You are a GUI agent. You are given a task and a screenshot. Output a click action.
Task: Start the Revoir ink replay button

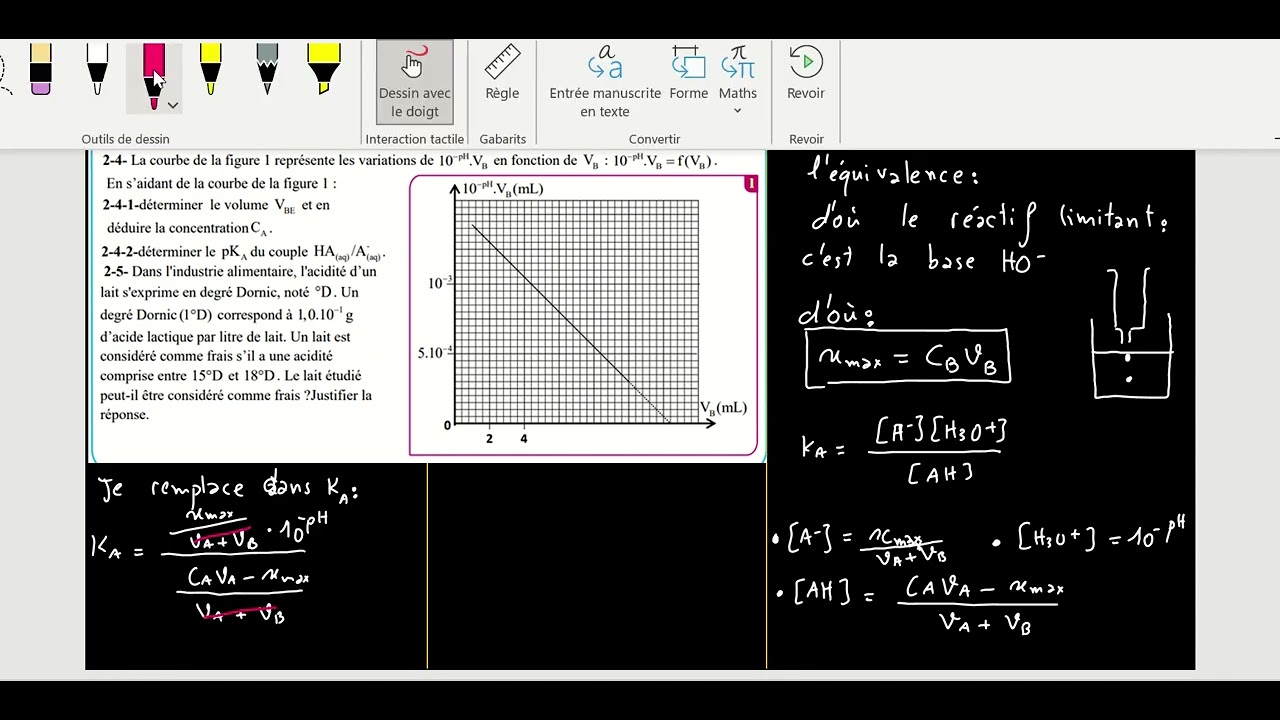806,74
